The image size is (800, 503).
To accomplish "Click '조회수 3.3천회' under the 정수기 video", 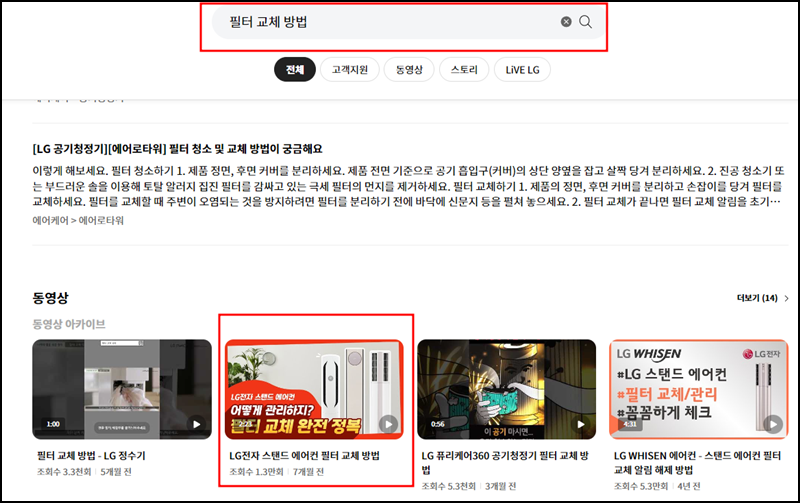I will (x=64, y=472).
